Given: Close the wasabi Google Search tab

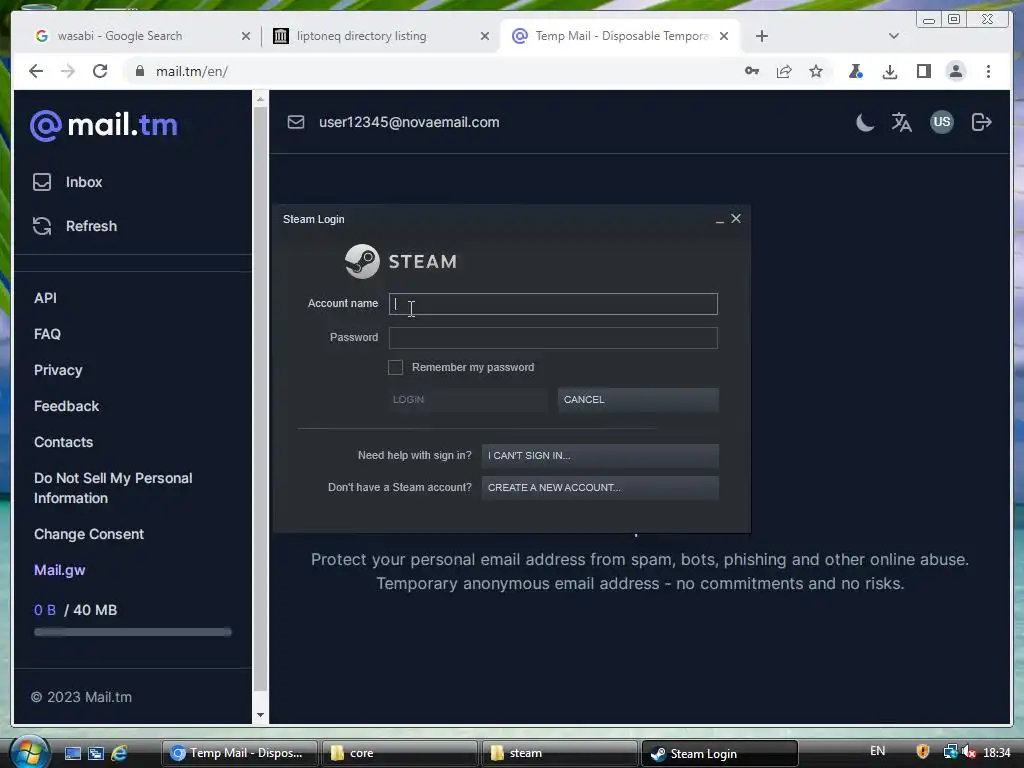Looking at the screenshot, I should (246, 36).
